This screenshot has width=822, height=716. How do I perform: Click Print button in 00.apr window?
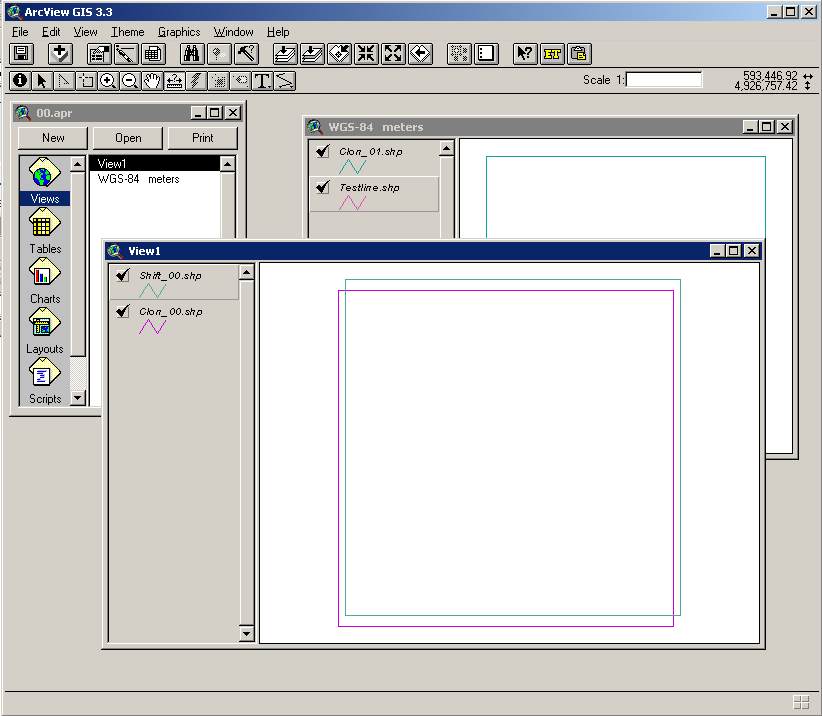pyautogui.click(x=202, y=138)
